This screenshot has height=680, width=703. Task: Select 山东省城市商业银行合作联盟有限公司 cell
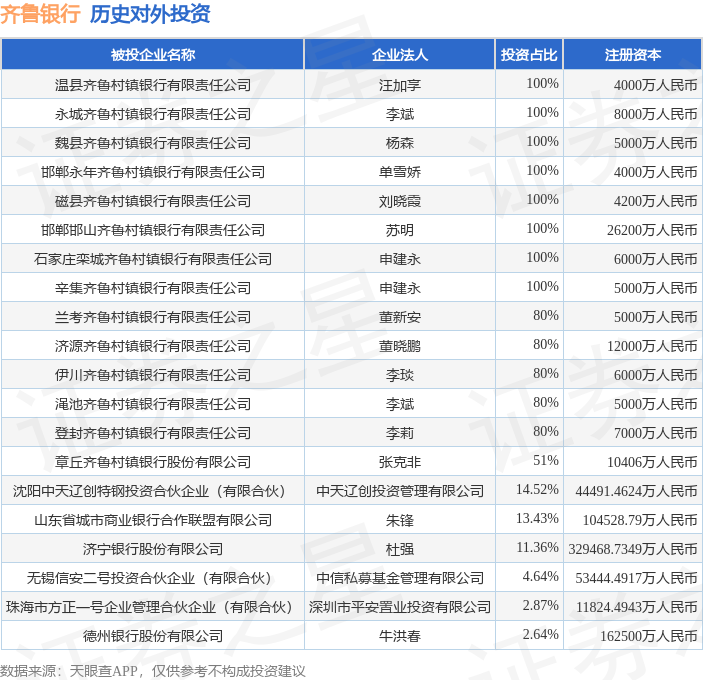[152, 520]
